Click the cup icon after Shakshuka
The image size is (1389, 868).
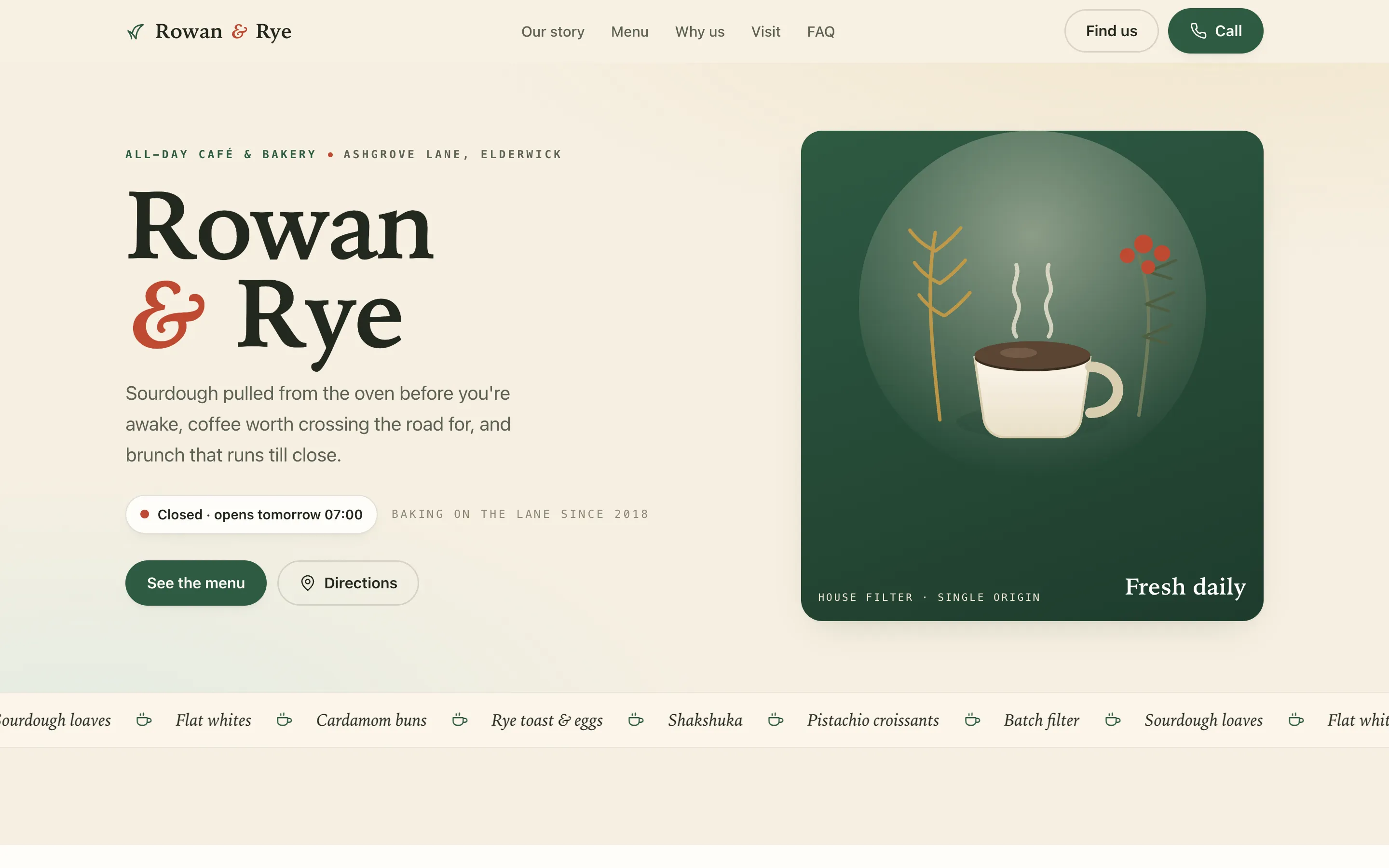pyautogui.click(x=776, y=720)
